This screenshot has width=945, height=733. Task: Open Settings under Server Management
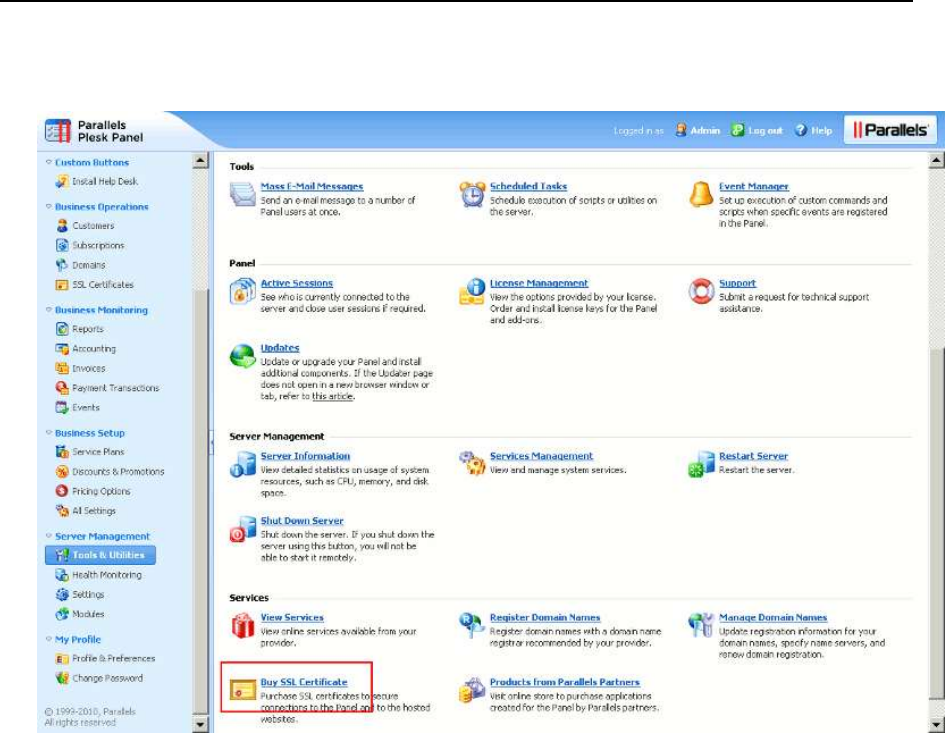tap(88, 594)
